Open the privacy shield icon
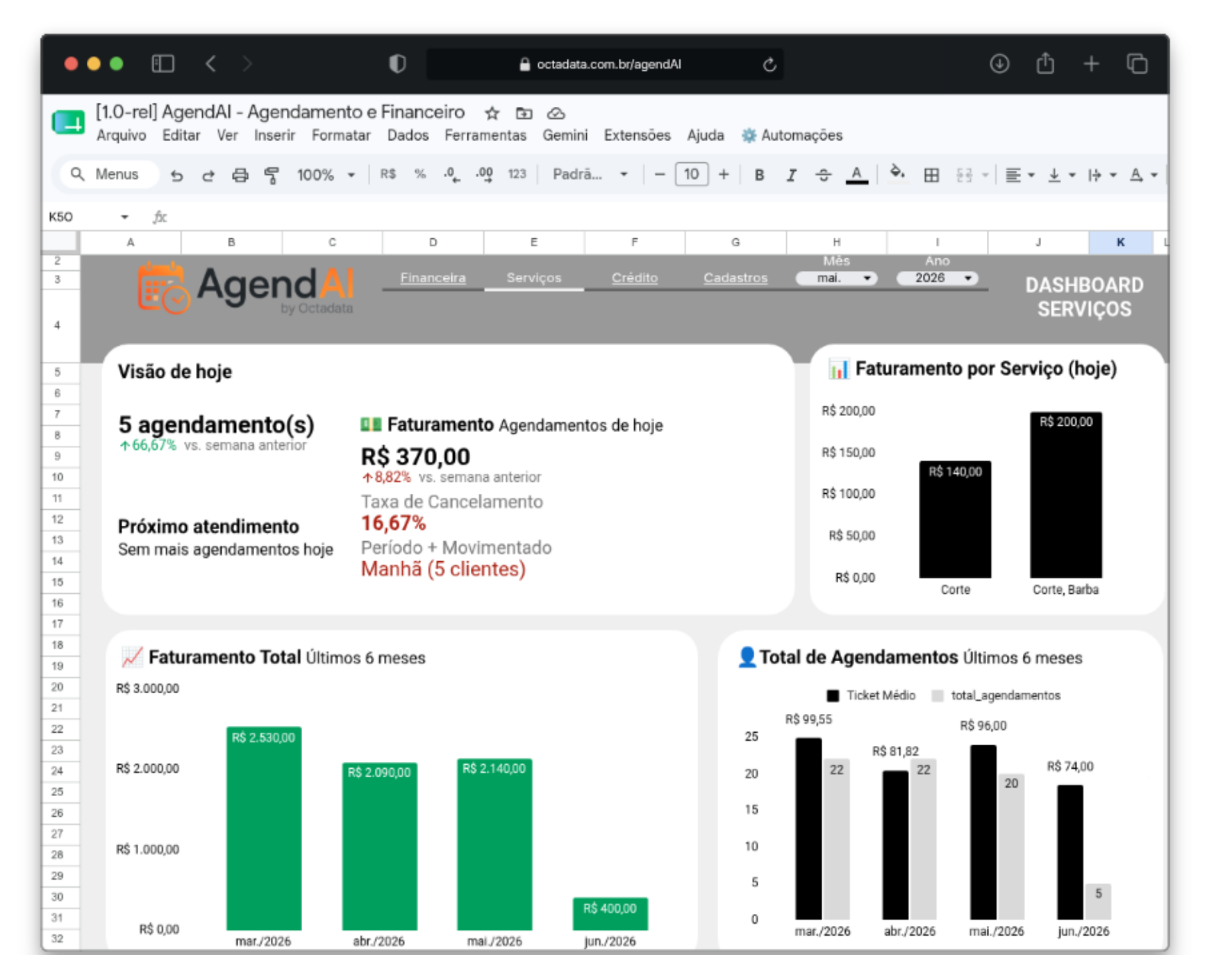 (397, 64)
